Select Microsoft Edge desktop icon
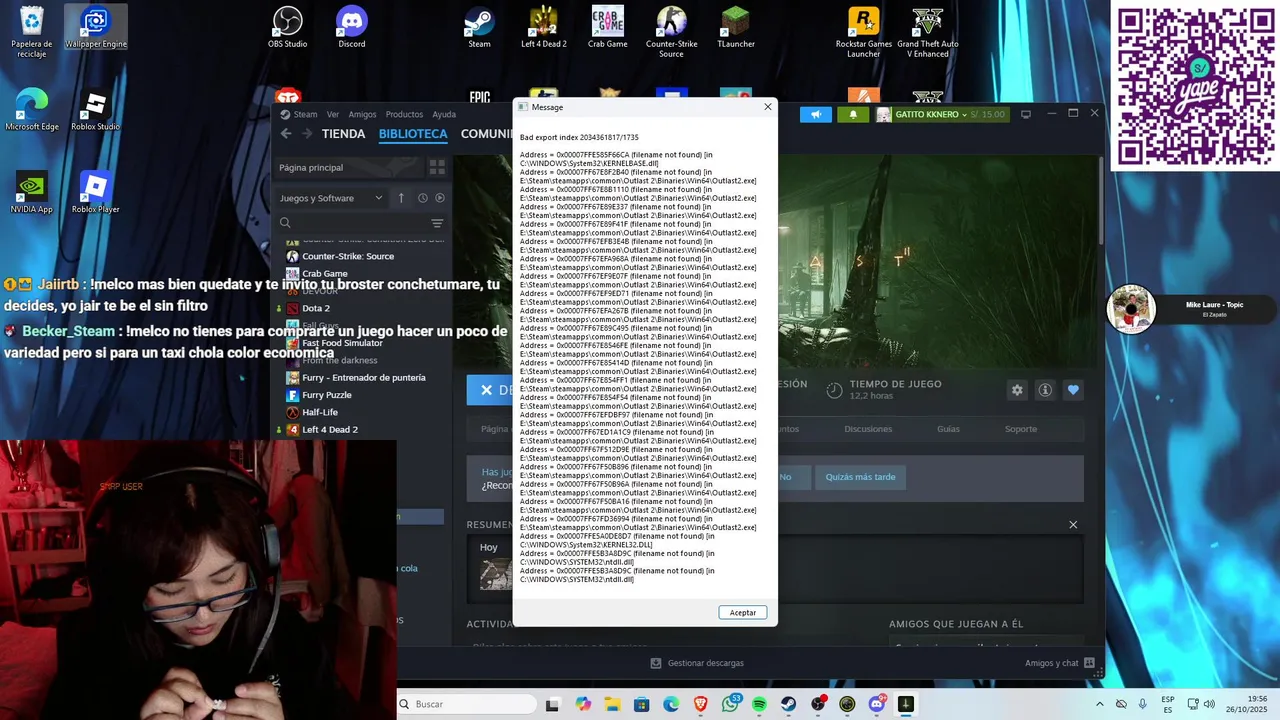Viewport: 1280px width, 720px height. [x=32, y=110]
